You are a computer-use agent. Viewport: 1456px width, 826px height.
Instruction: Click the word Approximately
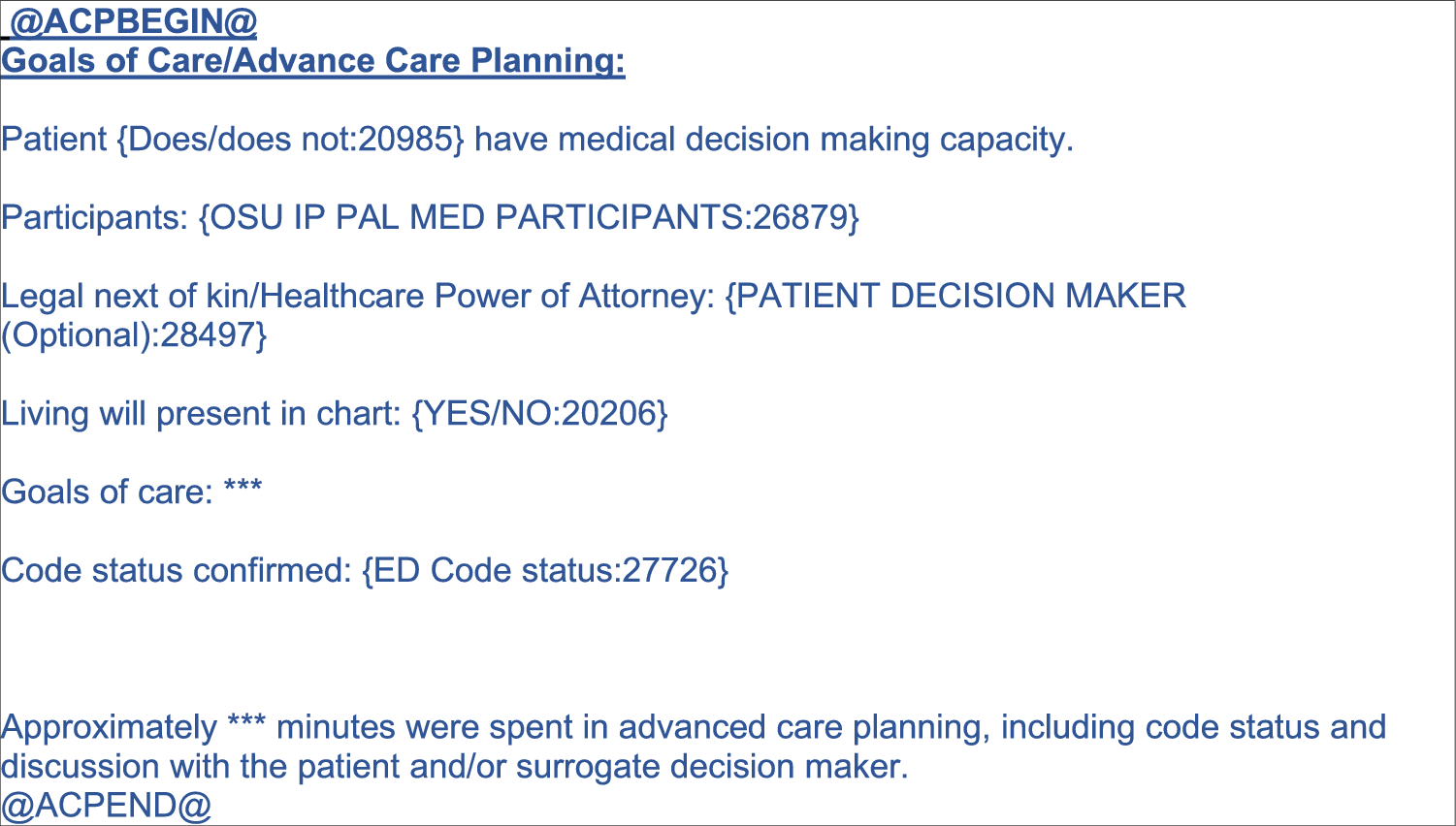109,727
